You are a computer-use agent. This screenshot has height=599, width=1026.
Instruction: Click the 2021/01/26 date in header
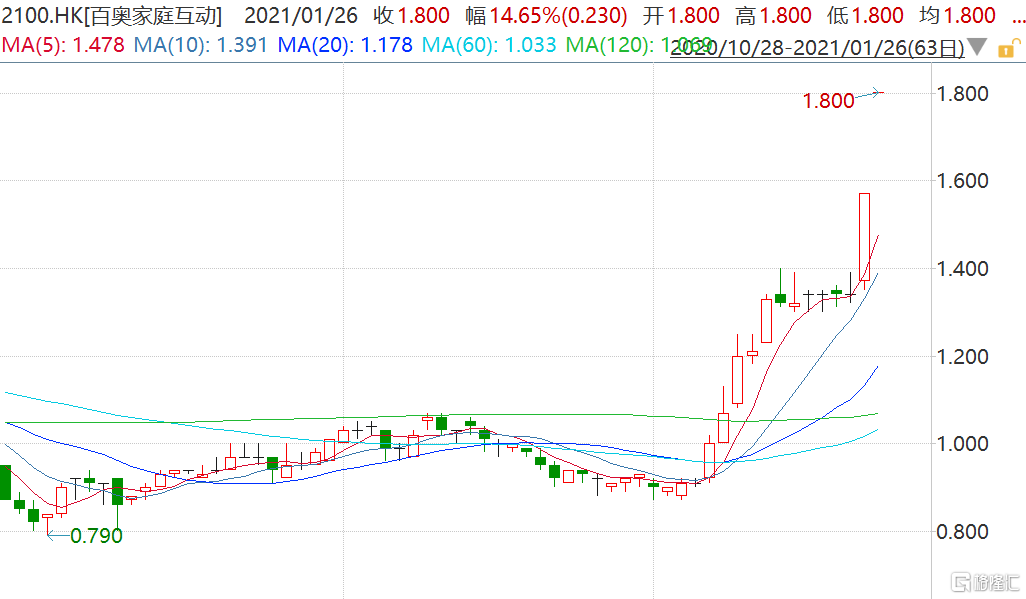[x=300, y=16]
